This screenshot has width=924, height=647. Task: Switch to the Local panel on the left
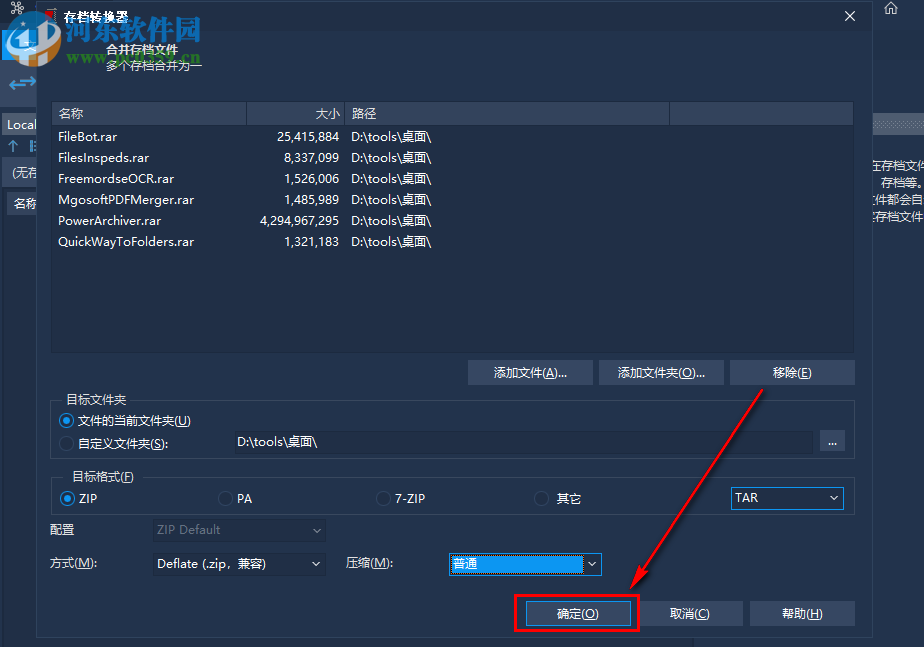pyautogui.click(x=21, y=124)
